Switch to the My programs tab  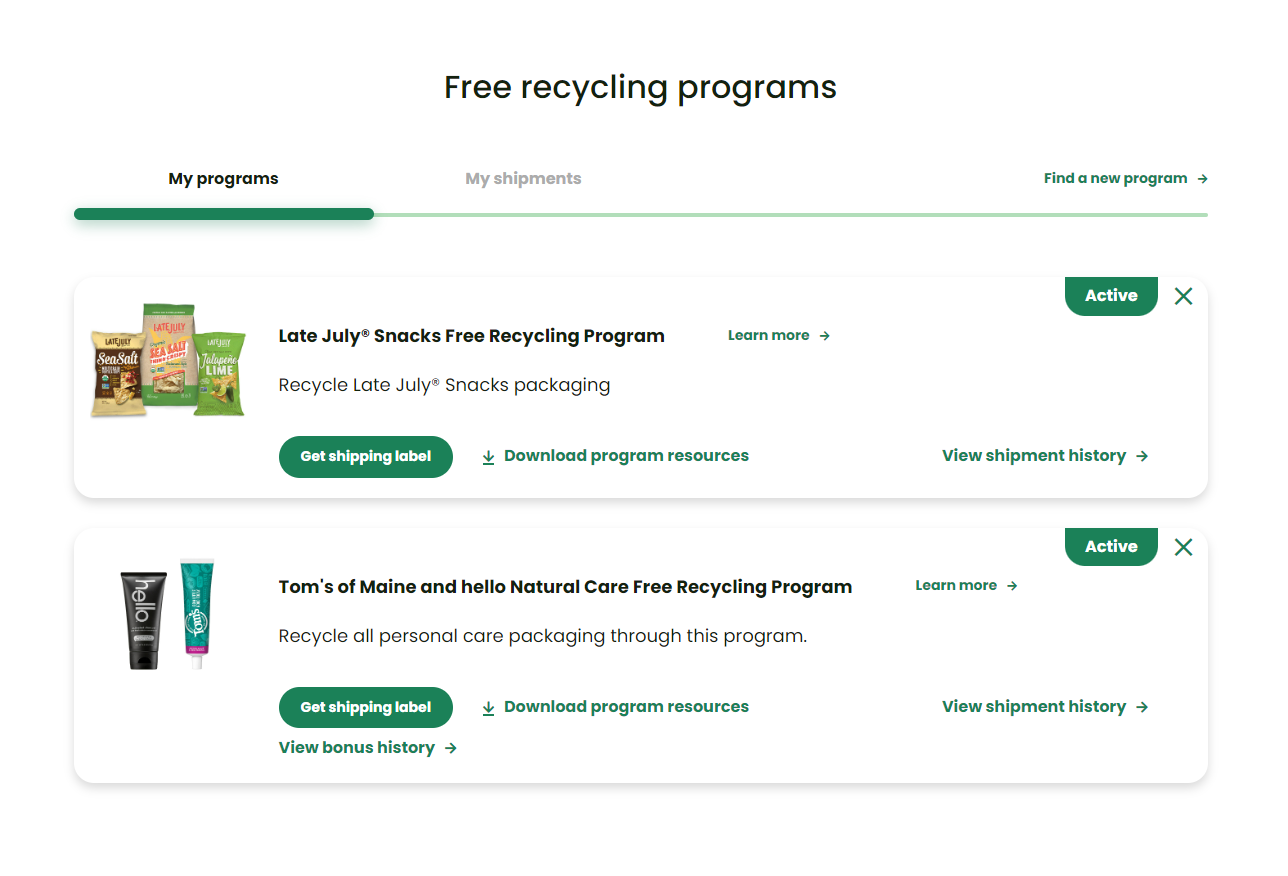[224, 179]
